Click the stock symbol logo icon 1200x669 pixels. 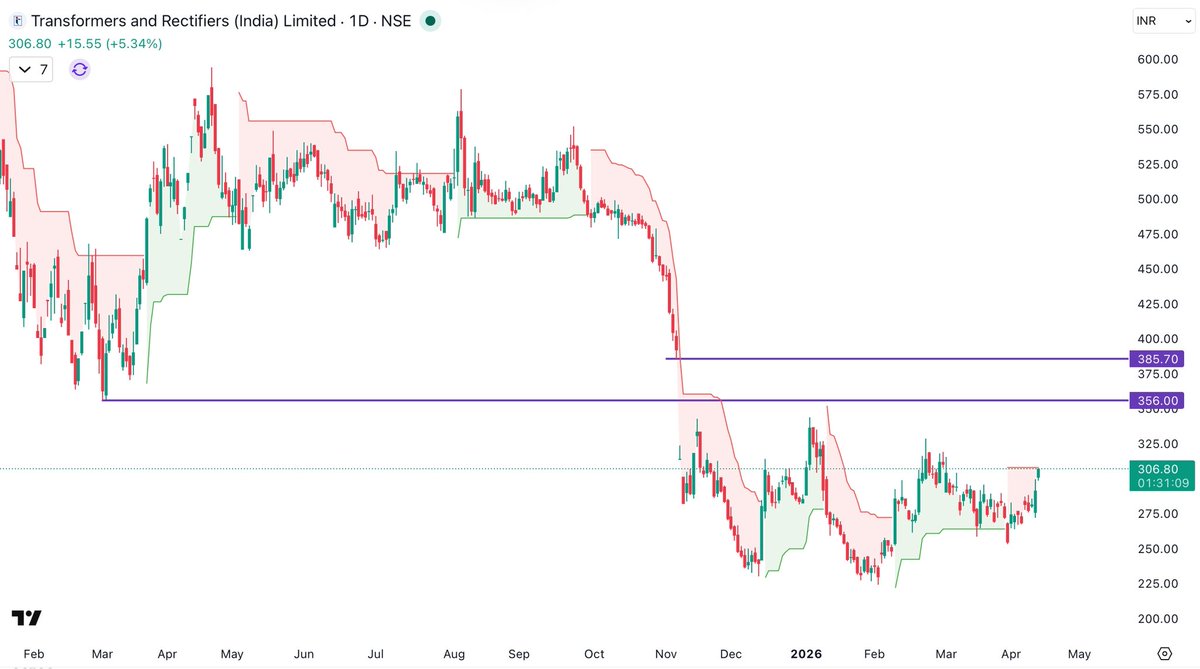[x=16, y=21]
